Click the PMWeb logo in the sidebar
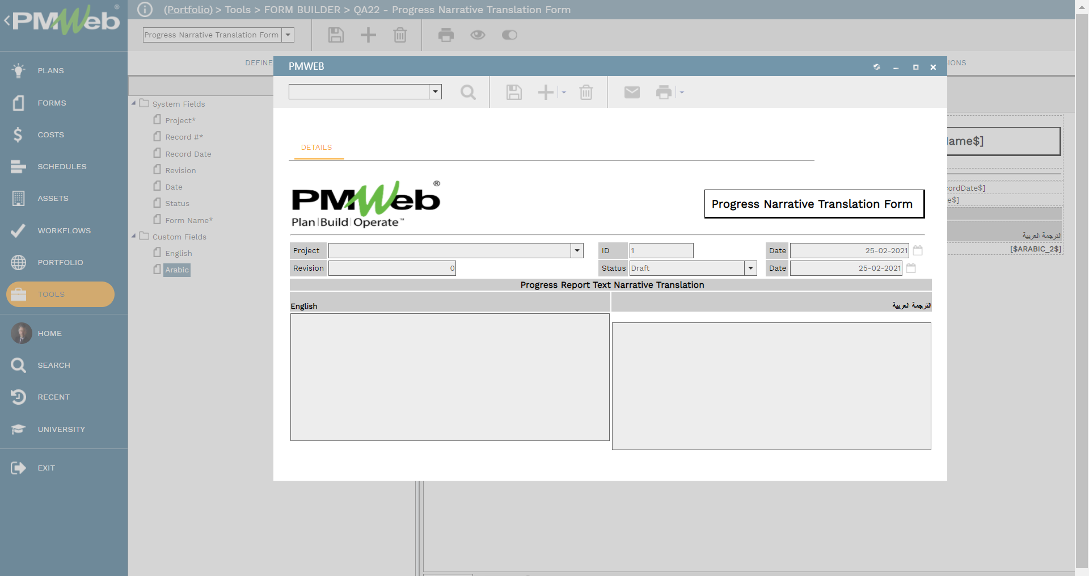 (66, 21)
